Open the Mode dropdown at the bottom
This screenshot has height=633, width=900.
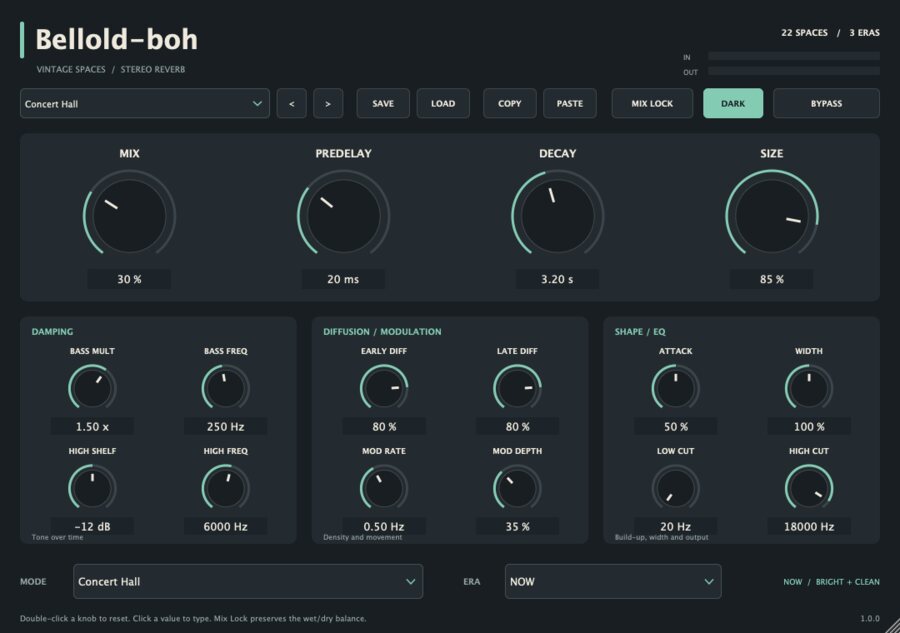[248, 581]
